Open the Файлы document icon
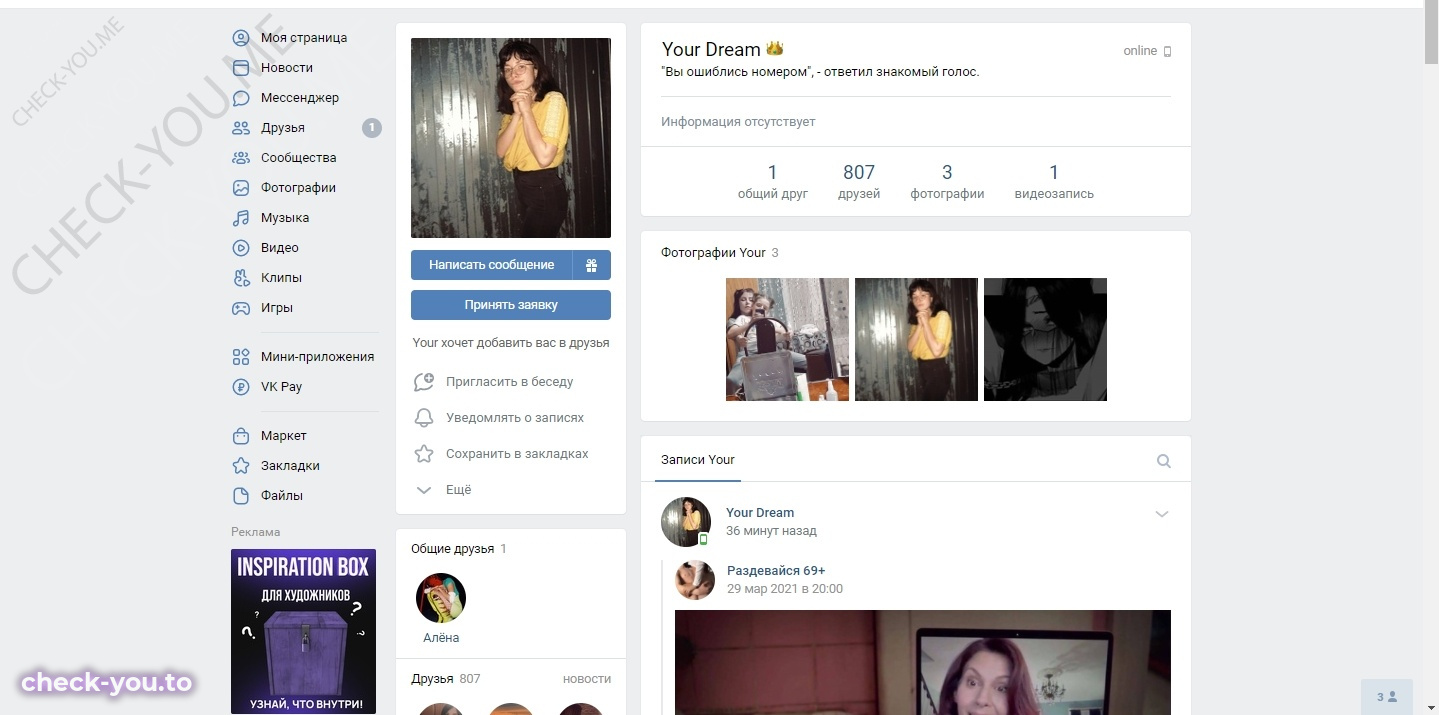Image resolution: width=1439 pixels, height=715 pixels. (241, 496)
